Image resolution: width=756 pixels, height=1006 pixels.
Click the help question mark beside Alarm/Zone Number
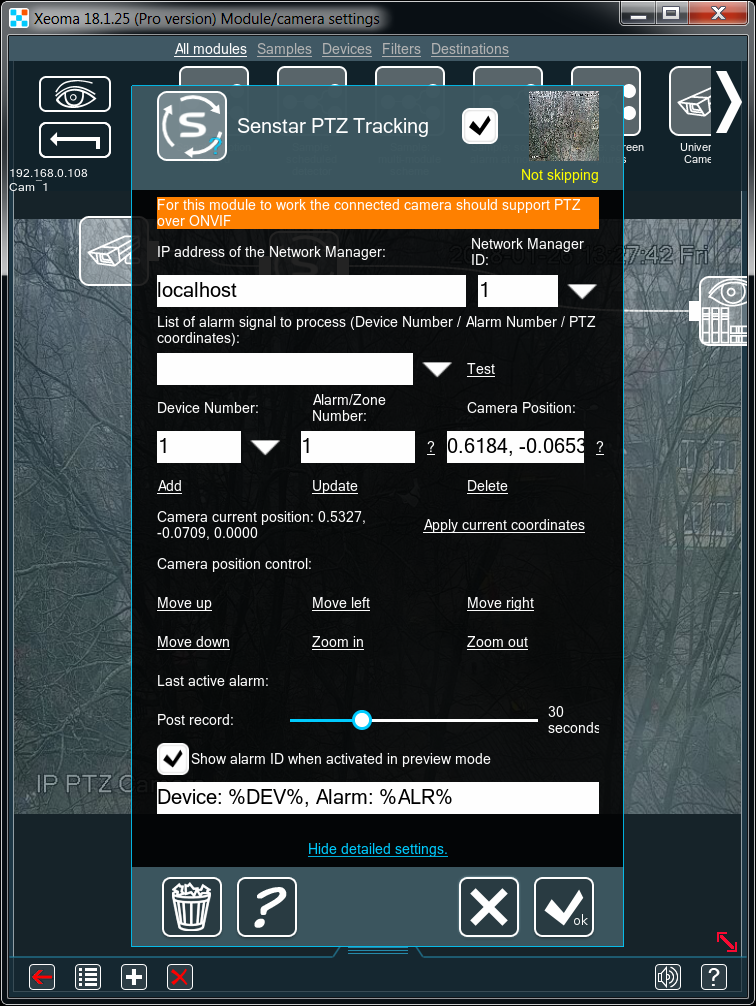[431, 447]
